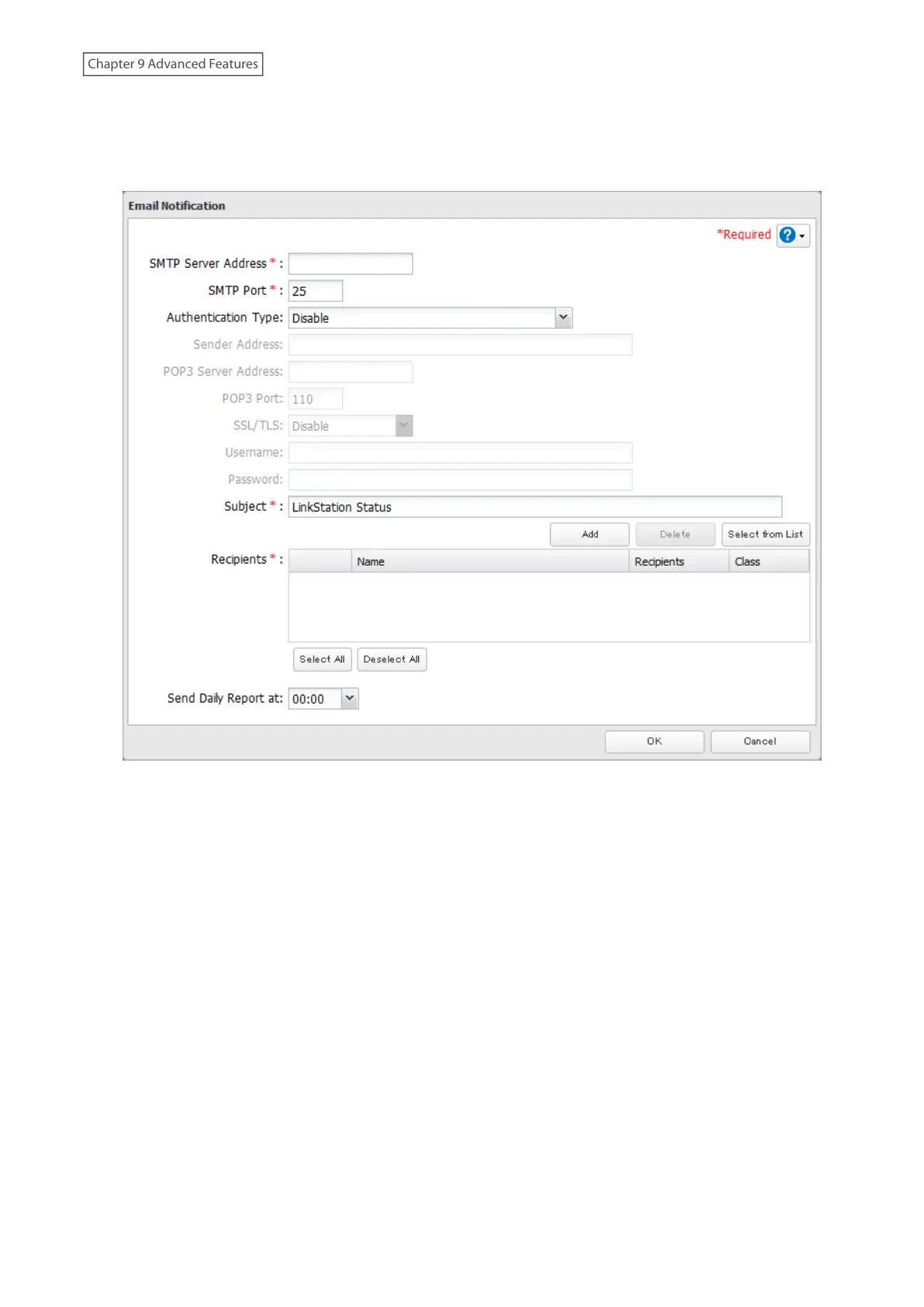Open the SSL/TLS dropdown
924x1307 pixels.
(350, 426)
